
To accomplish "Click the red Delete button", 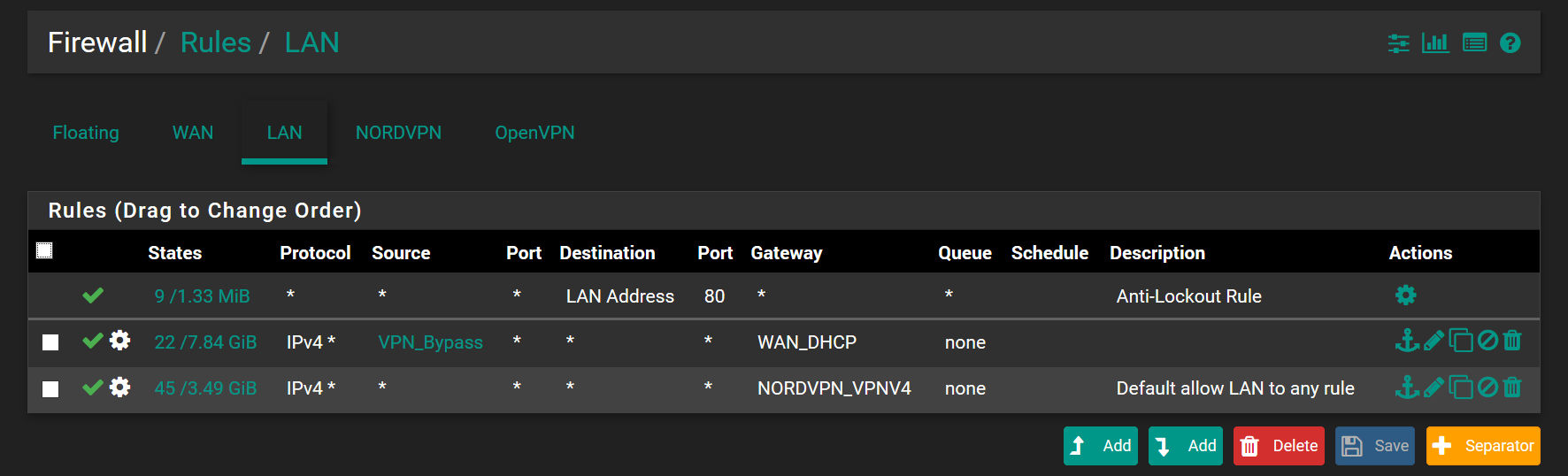I will (1279, 446).
